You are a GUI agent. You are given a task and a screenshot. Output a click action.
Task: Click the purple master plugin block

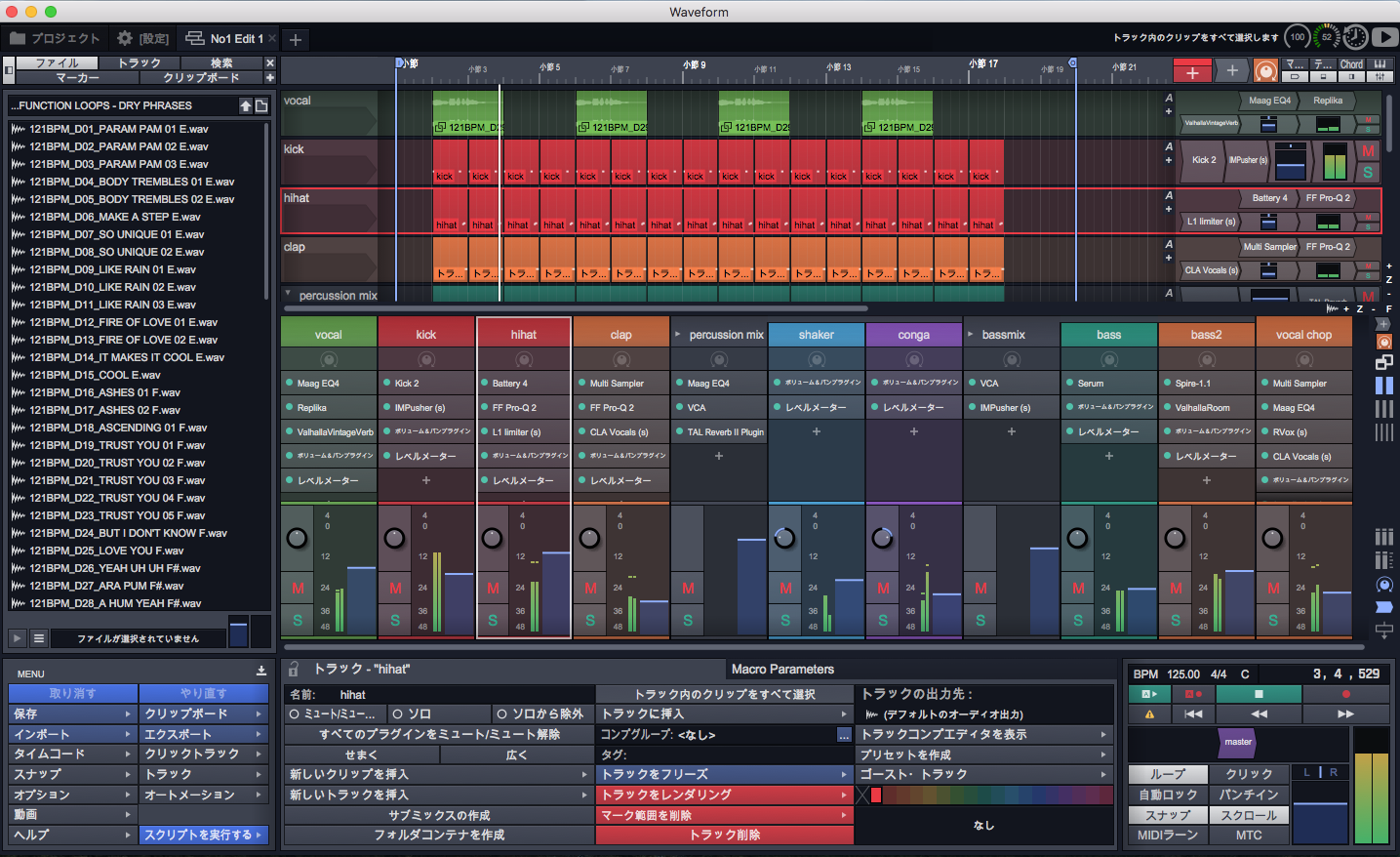coord(1238,742)
